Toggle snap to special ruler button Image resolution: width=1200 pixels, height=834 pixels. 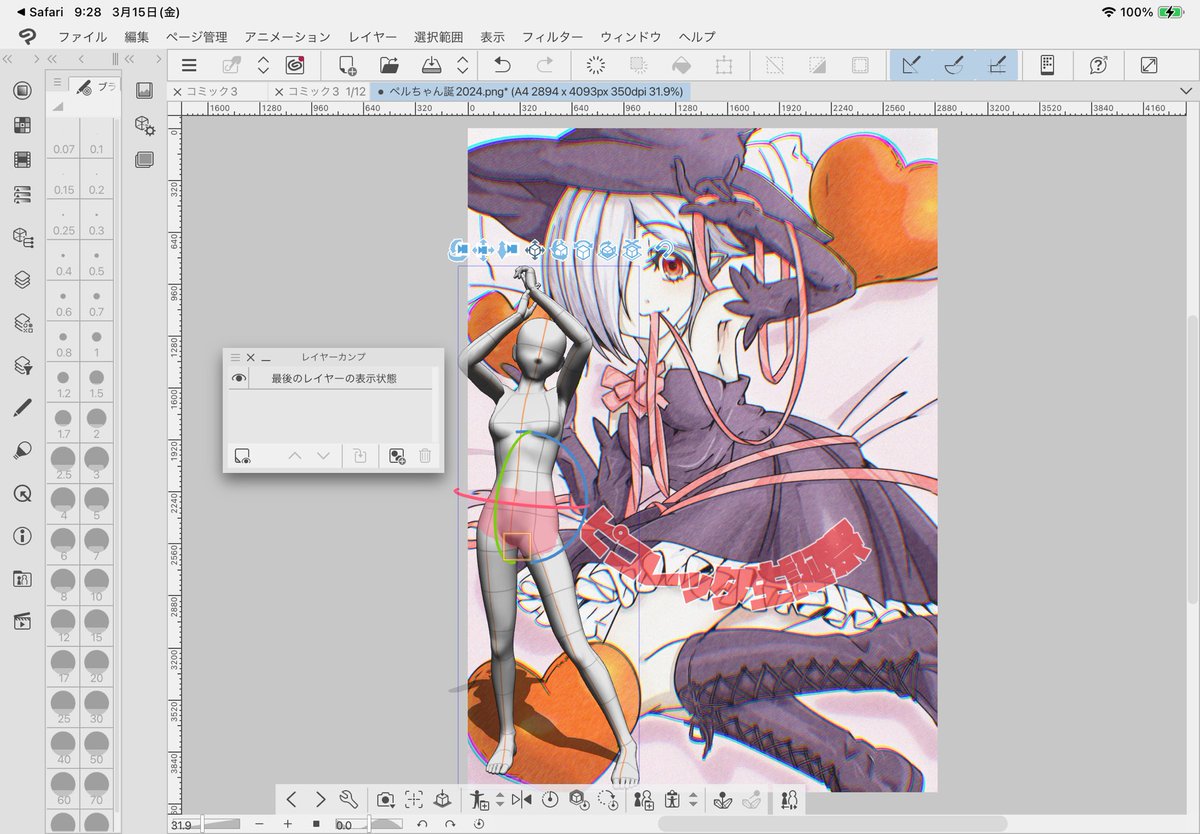click(953, 65)
